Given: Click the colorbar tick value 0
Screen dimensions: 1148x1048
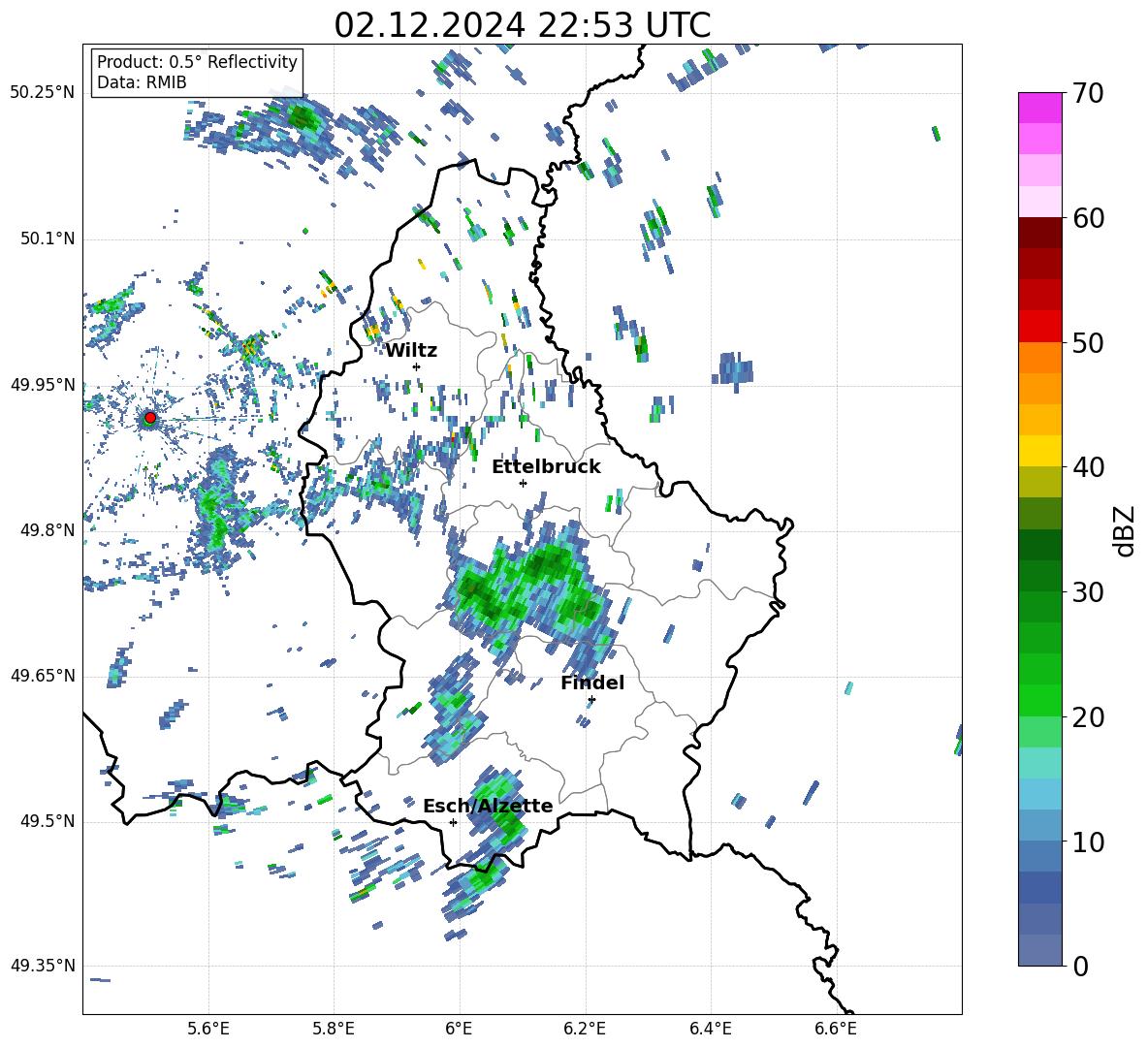Looking at the screenshot, I should point(1081,966).
